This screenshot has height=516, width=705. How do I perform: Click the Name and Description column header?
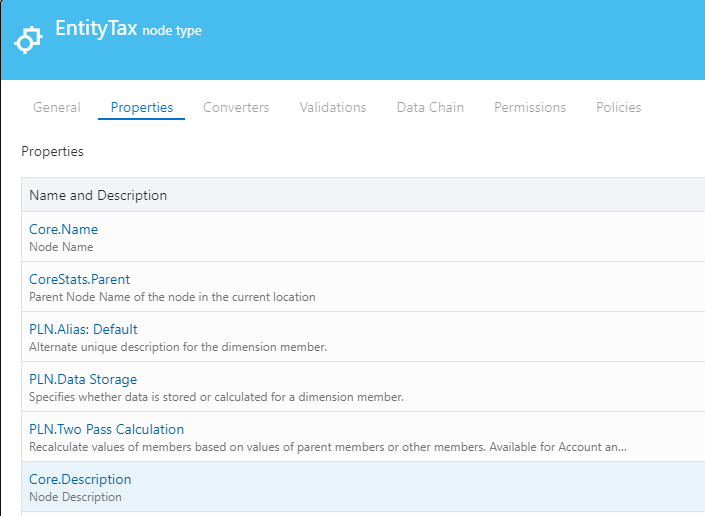pyautogui.click(x=98, y=195)
